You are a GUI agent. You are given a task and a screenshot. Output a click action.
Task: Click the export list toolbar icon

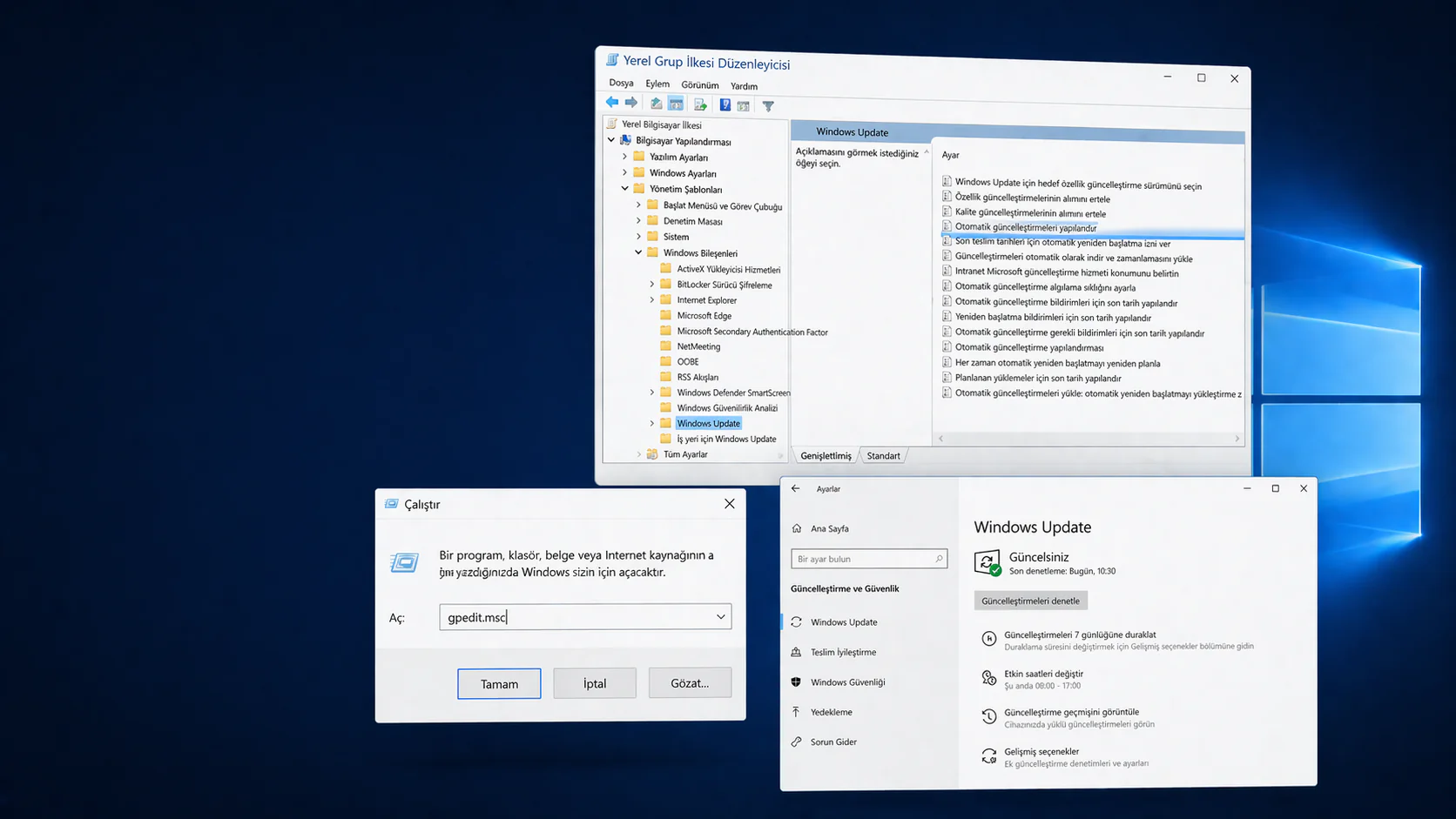click(701, 104)
